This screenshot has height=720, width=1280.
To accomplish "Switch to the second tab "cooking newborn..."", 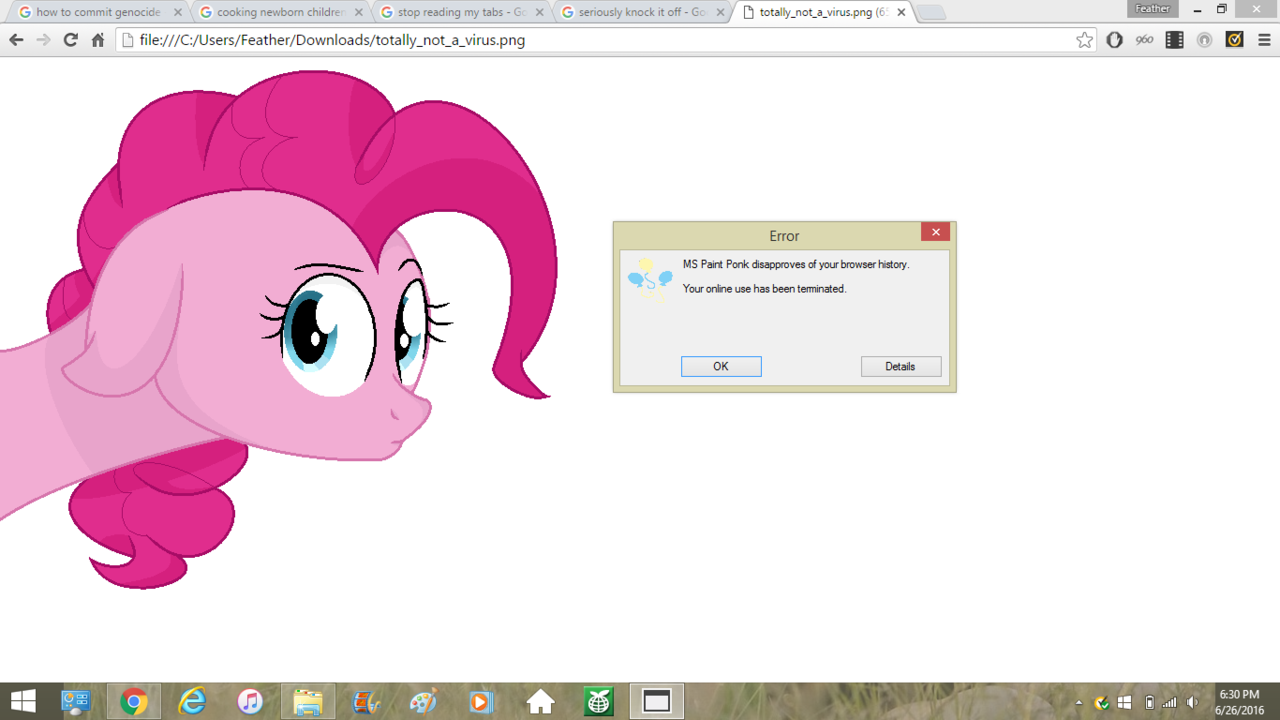I will [x=280, y=12].
